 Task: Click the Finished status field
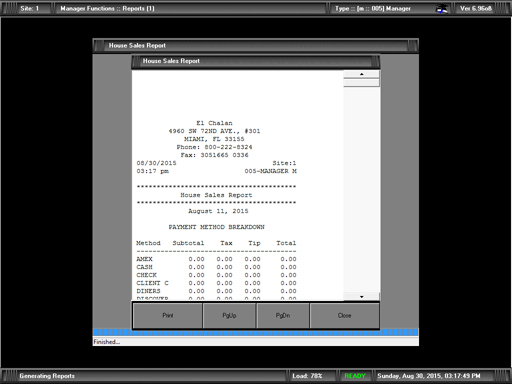coord(255,342)
